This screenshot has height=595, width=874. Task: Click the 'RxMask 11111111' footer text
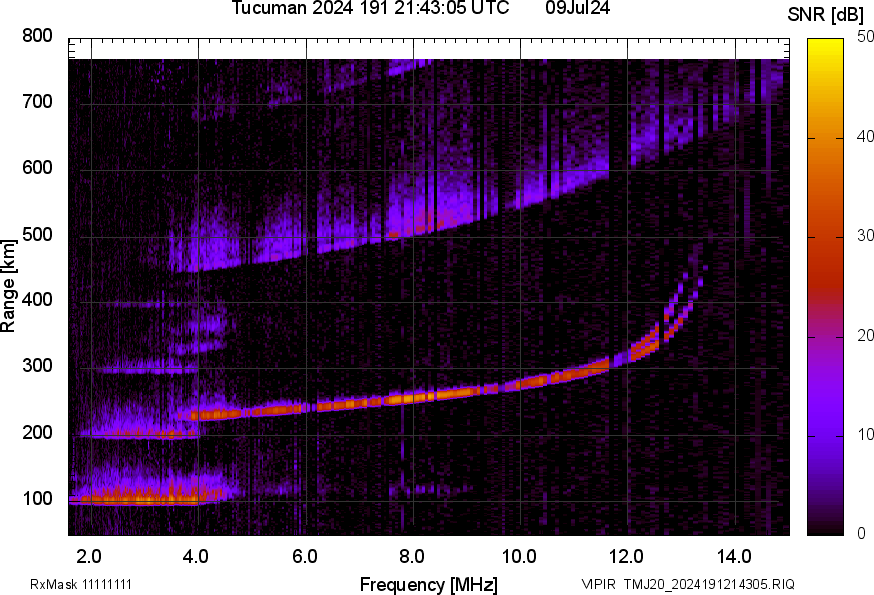(81, 585)
